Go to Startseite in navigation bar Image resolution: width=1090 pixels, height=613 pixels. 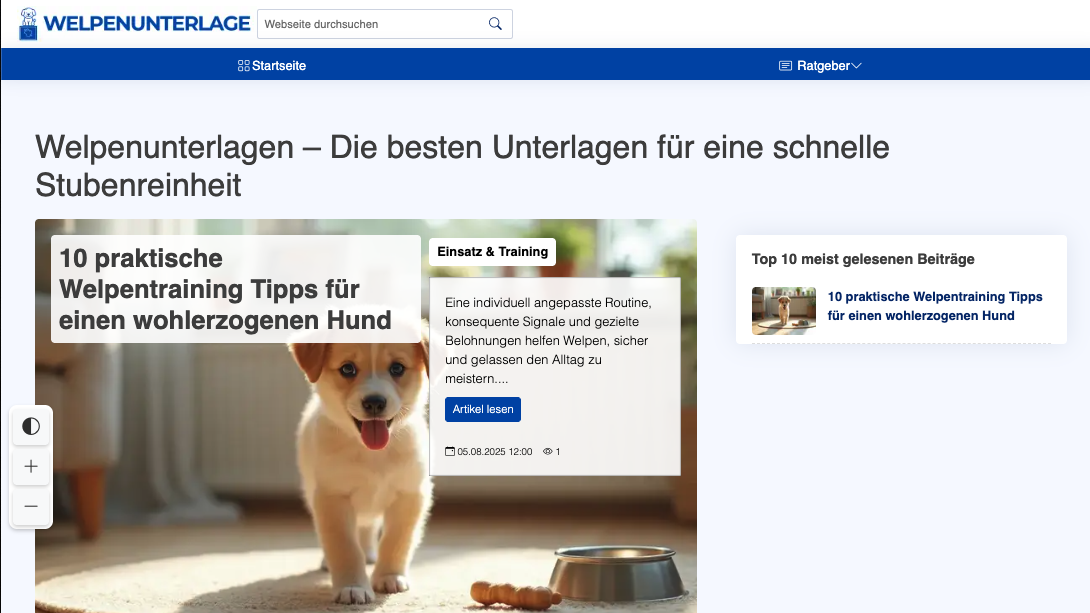point(279,66)
